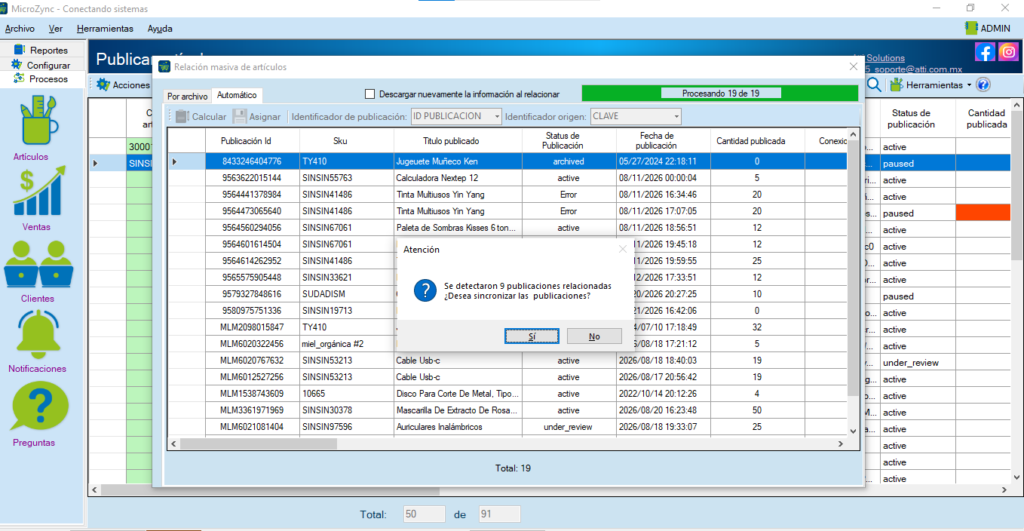This screenshot has height=531, width=1024.
Task: Click the ADMIN user icon
Action: pos(971,28)
